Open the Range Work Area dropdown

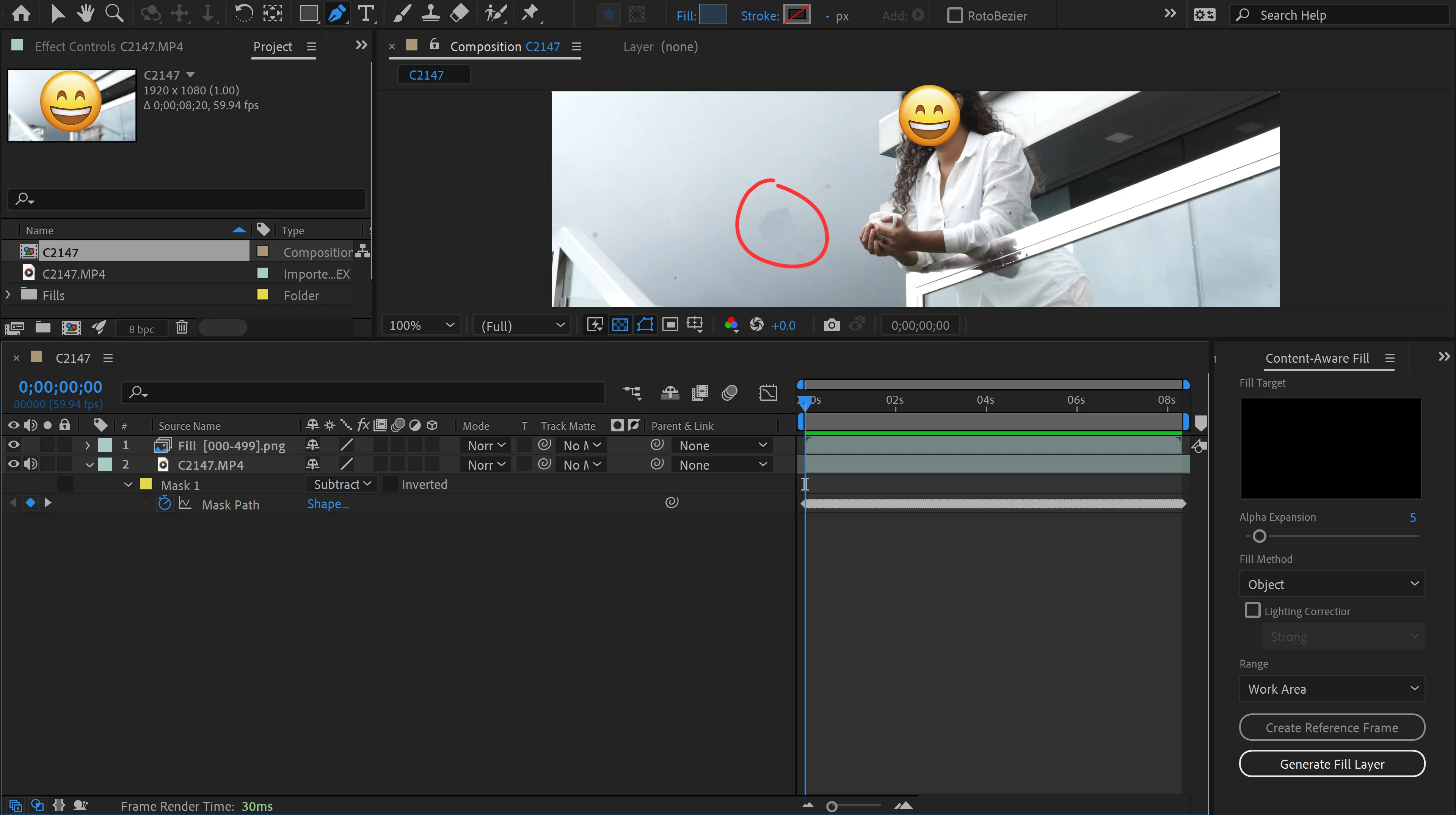(1332, 689)
